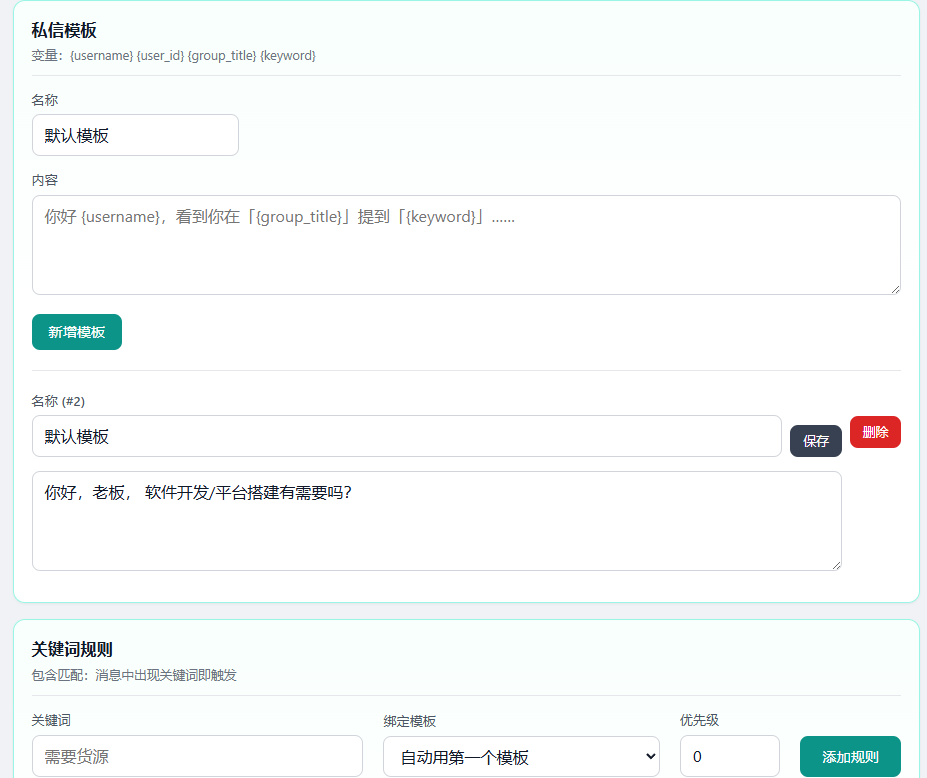Open the 绑定模板 dropdown
This screenshot has width=927, height=778.
[521, 757]
